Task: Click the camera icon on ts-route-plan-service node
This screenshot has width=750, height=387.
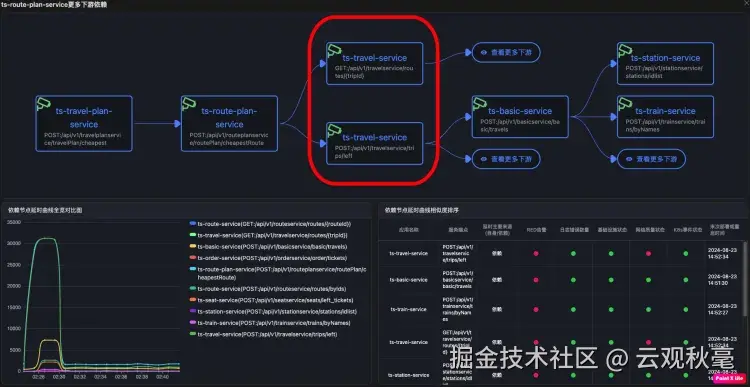Action: coord(189,103)
